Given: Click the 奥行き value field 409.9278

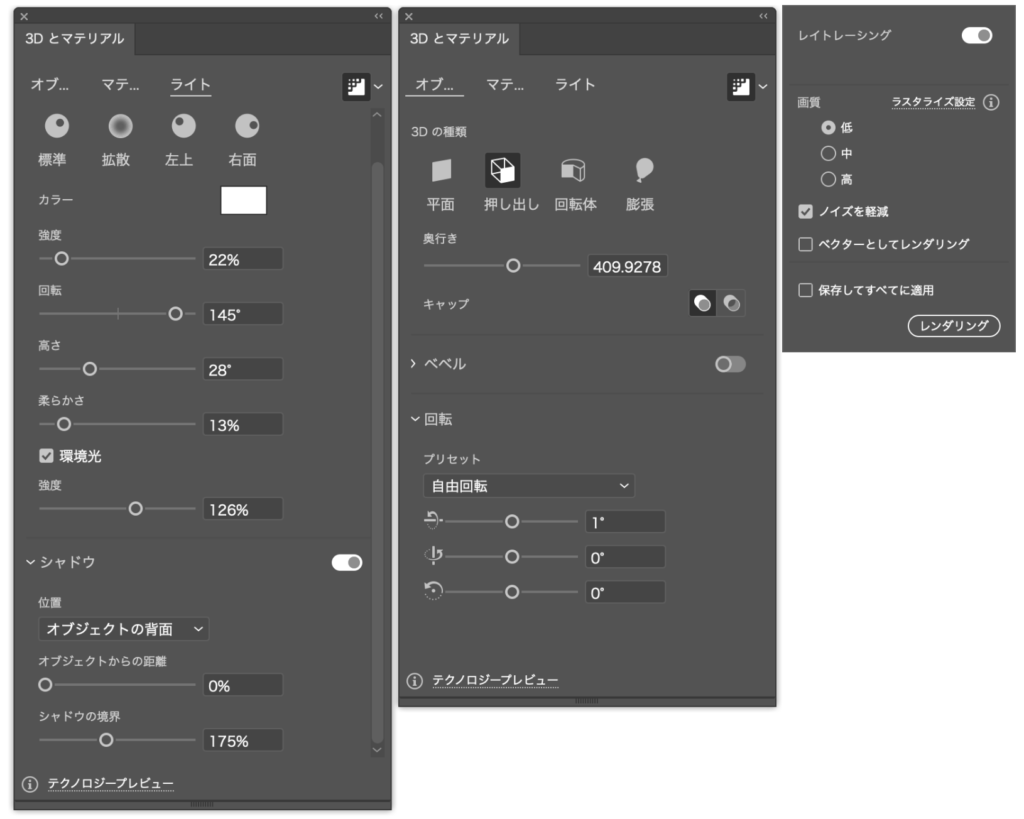Looking at the screenshot, I should click(627, 266).
